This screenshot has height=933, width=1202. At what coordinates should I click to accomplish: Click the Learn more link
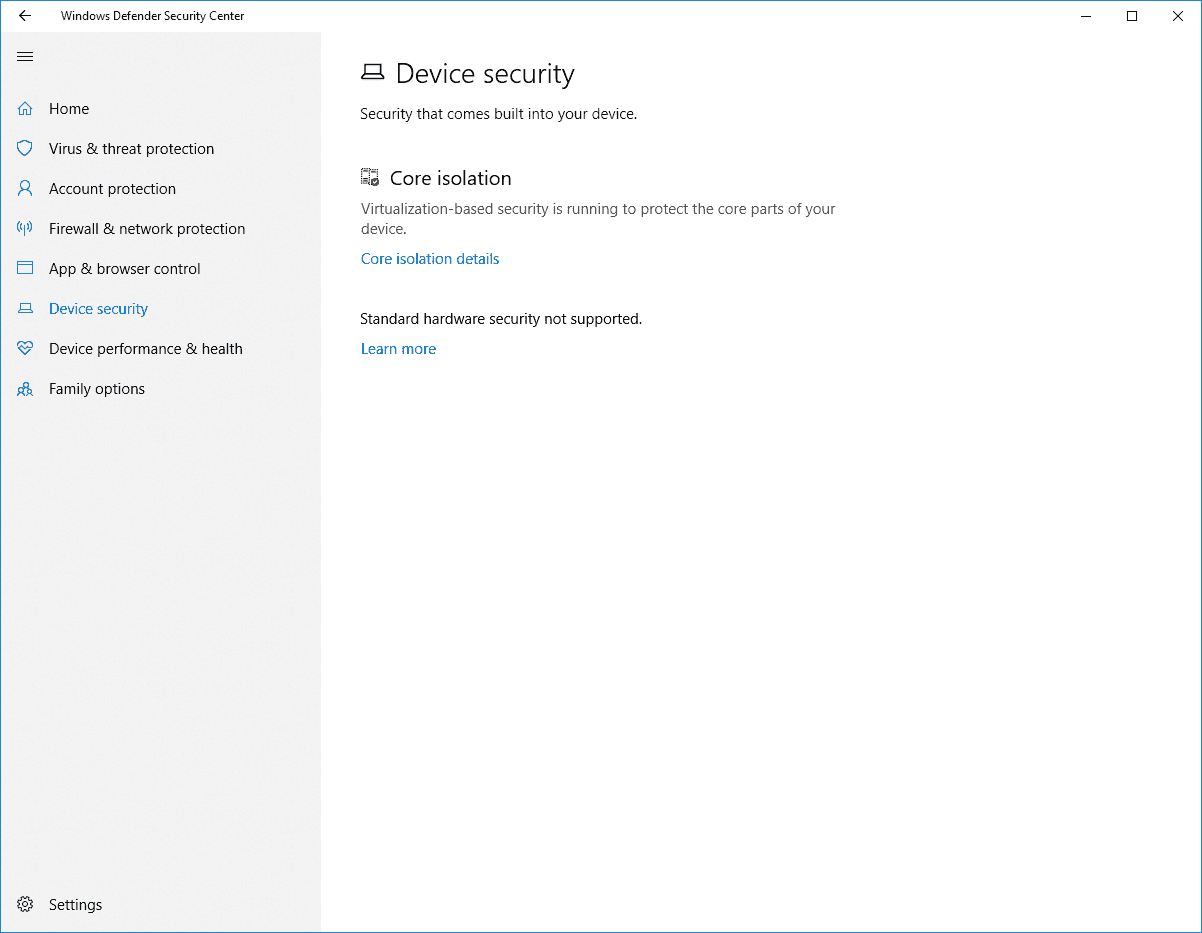(398, 348)
